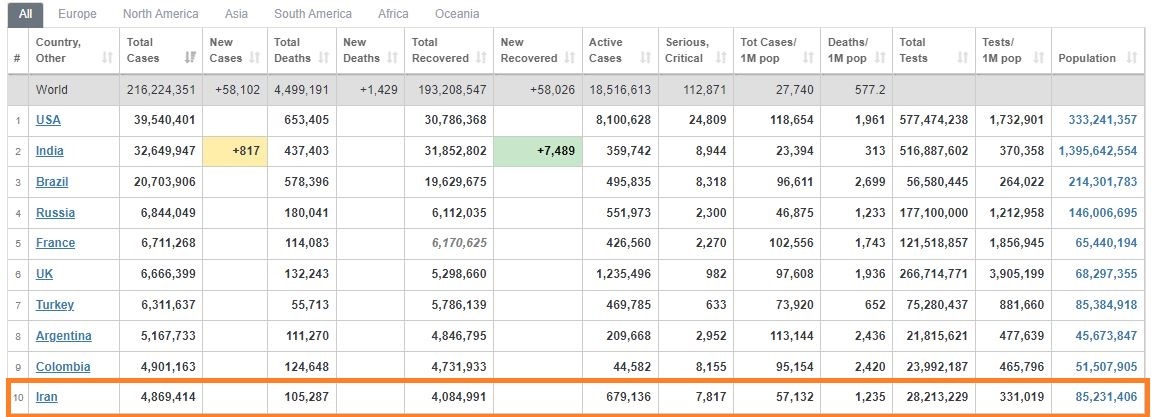Click the India country link
The width and height of the screenshot is (1153, 417).
click(49, 151)
